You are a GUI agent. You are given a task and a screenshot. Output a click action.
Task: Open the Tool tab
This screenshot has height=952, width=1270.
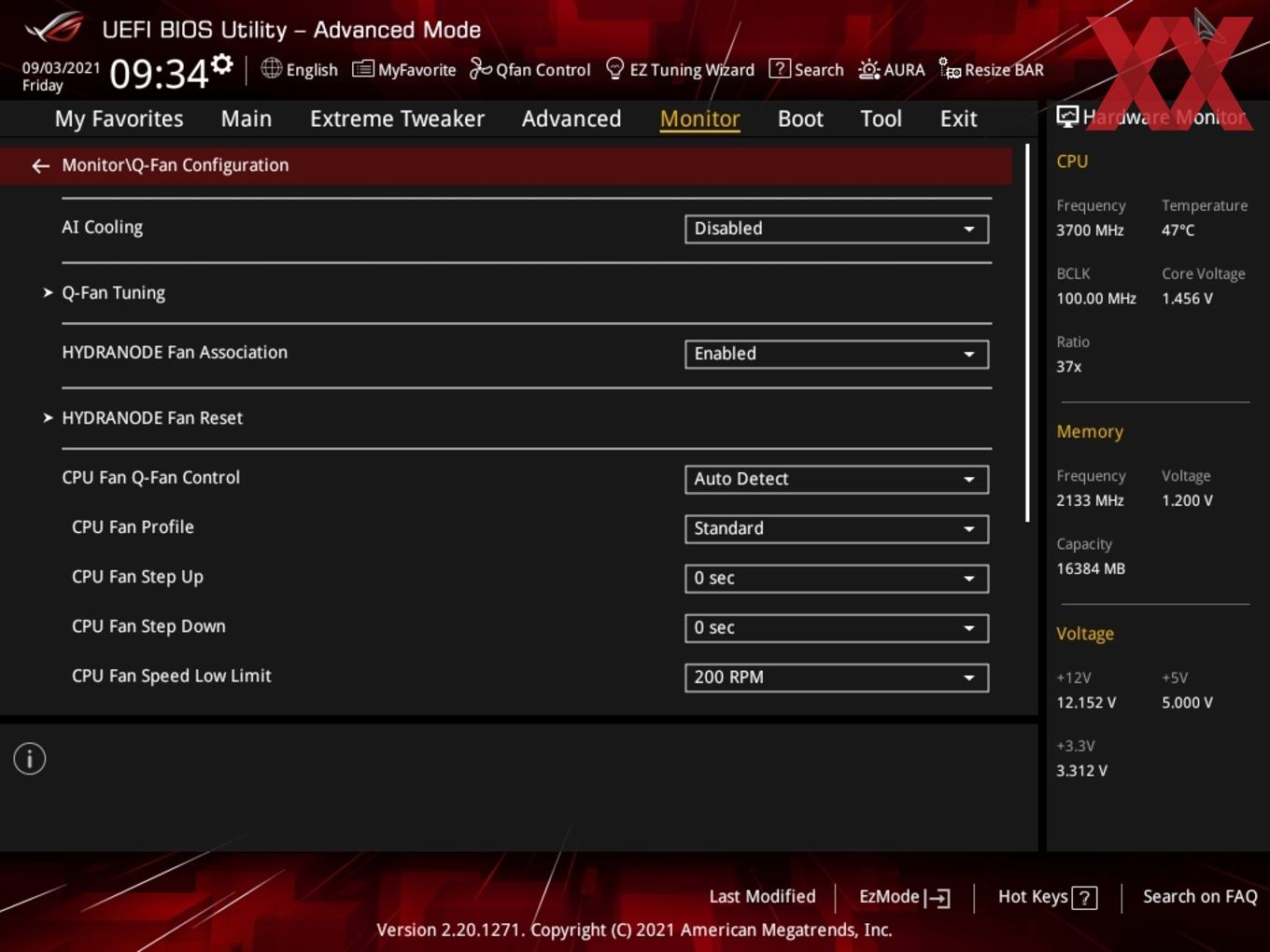[x=881, y=119]
